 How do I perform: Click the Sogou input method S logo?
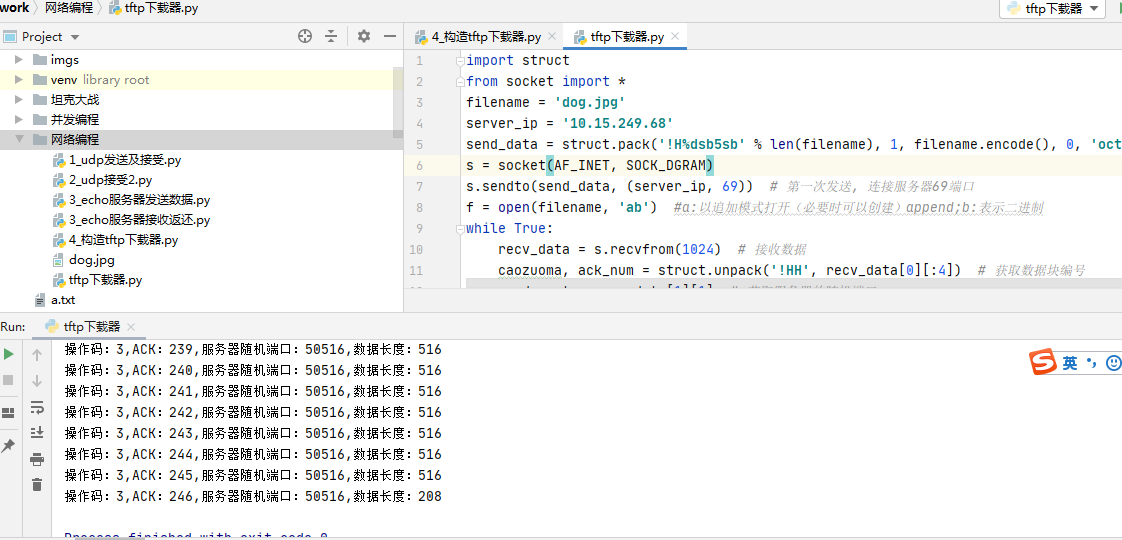pos(1043,363)
